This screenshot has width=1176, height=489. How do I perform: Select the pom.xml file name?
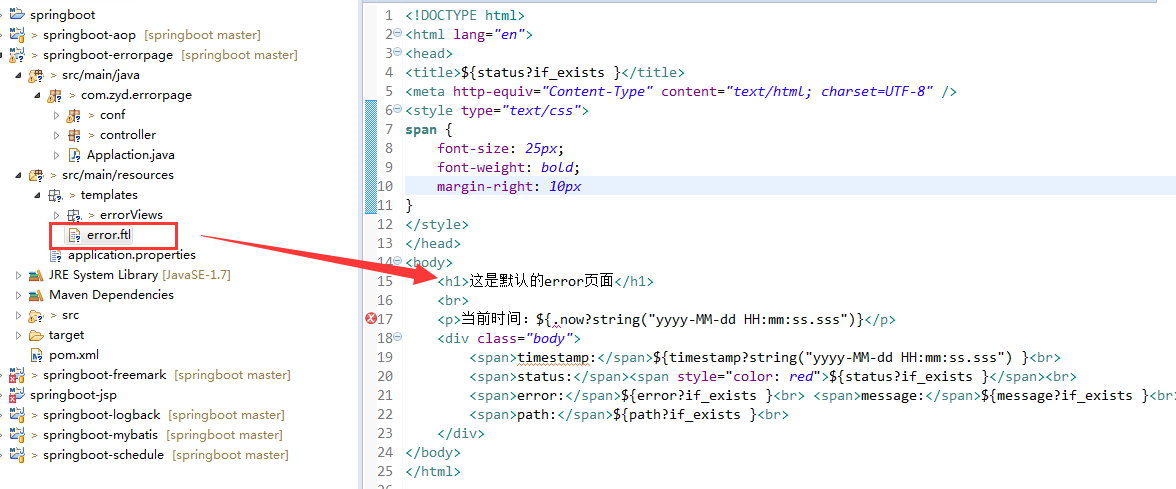[x=74, y=355]
